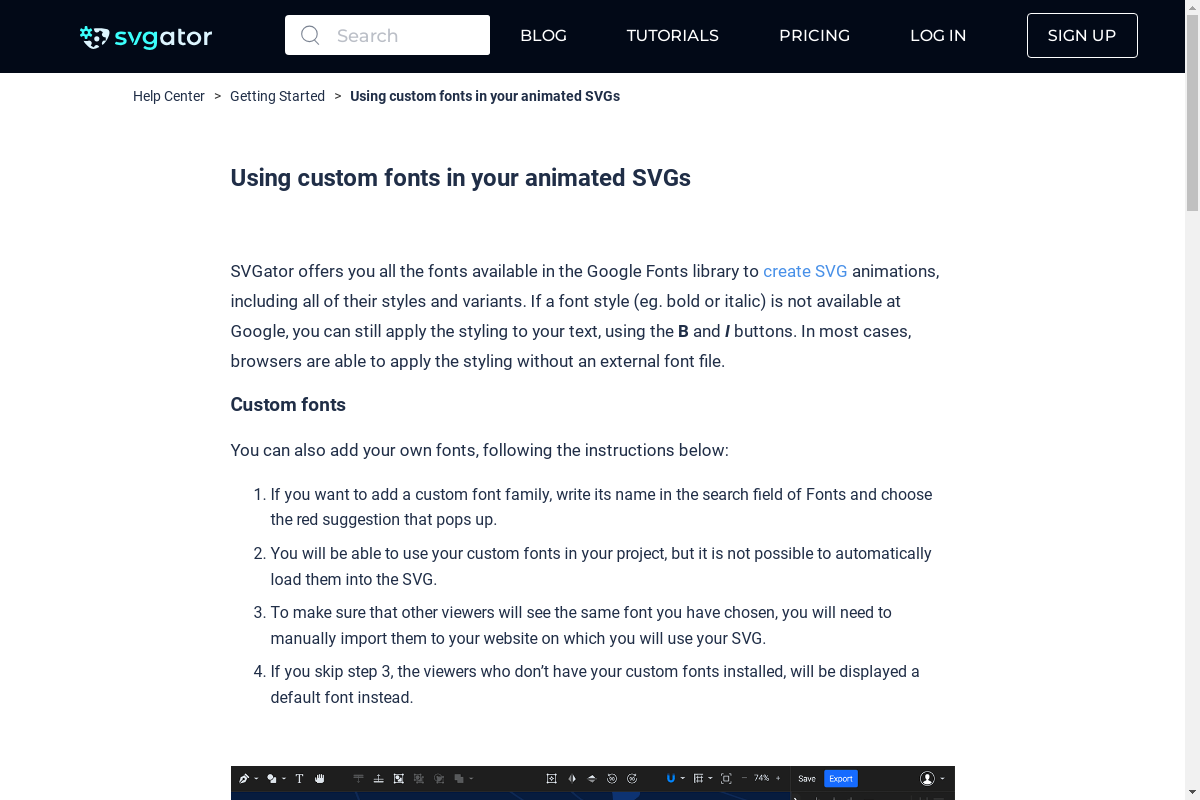Follow the create SVG link
The height and width of the screenshot is (800, 1200).
point(805,271)
